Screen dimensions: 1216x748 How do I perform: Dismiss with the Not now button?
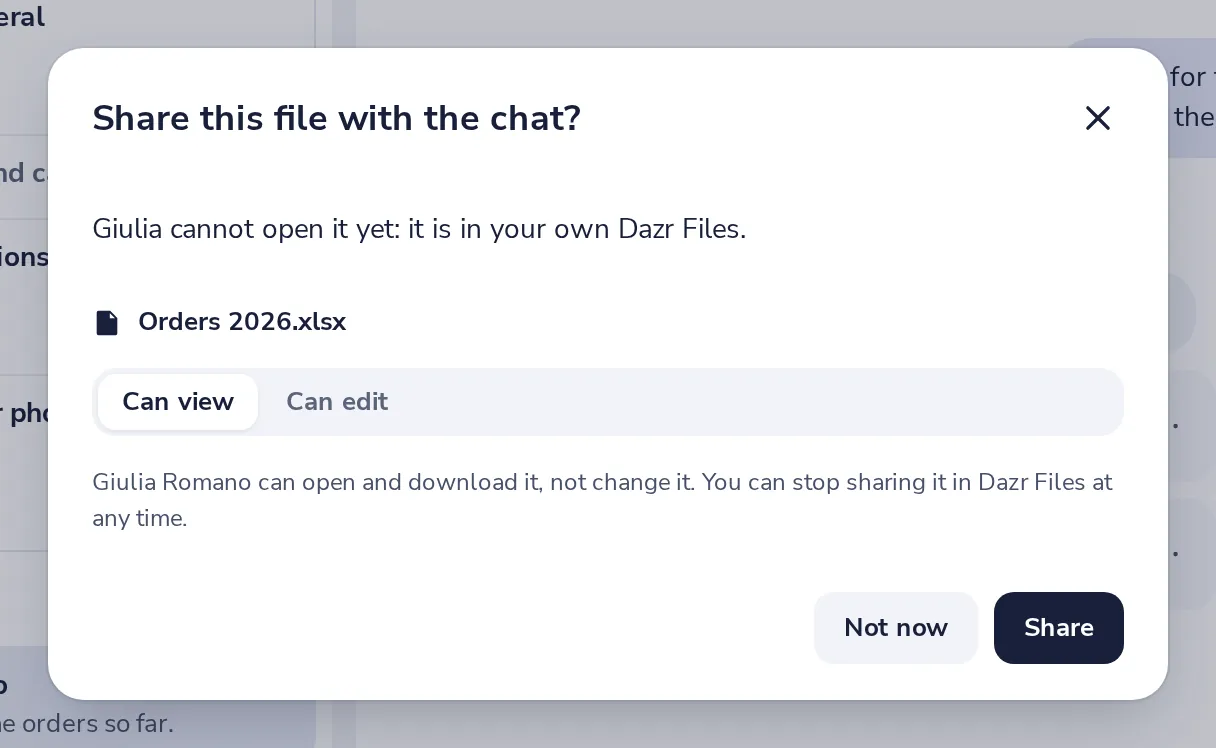(896, 628)
